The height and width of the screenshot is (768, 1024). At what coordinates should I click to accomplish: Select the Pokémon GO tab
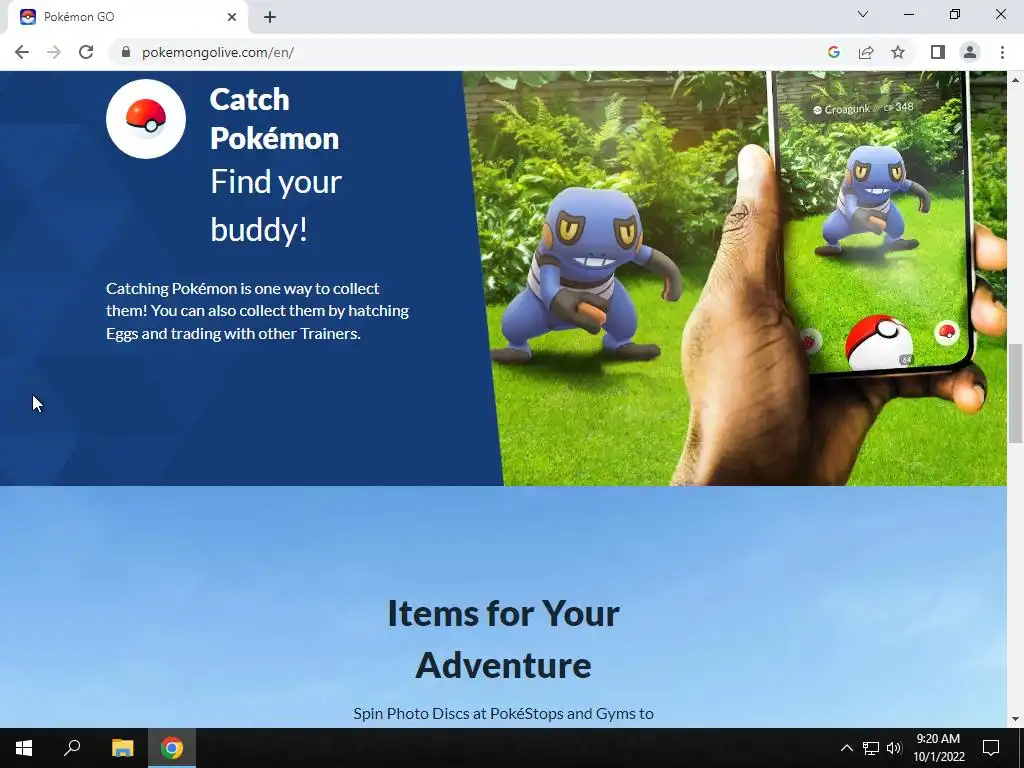pos(127,17)
